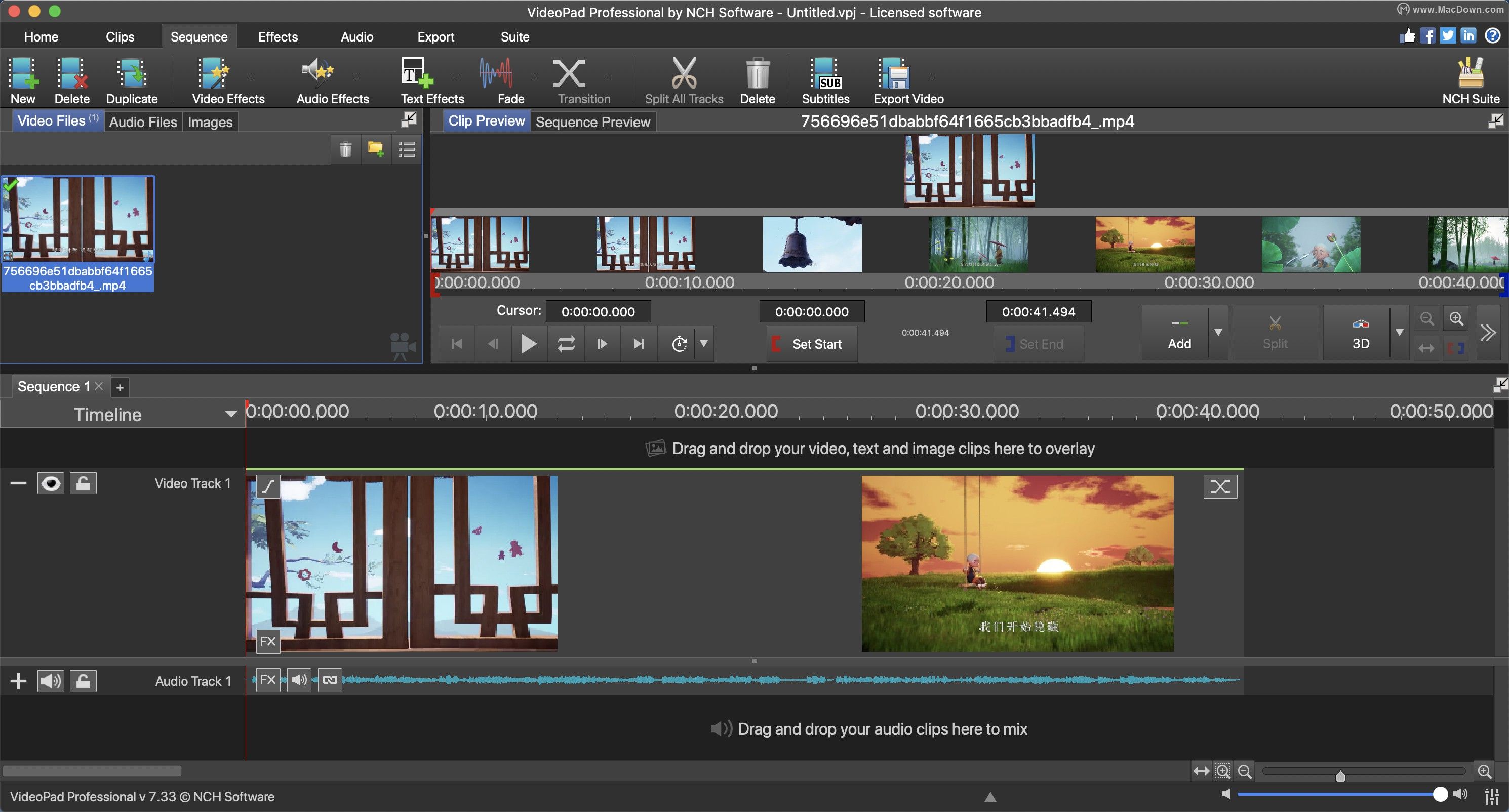Viewport: 1509px width, 812px height.
Task: Mute Audio Track 1 speaker toggle
Action: pyautogui.click(x=51, y=681)
